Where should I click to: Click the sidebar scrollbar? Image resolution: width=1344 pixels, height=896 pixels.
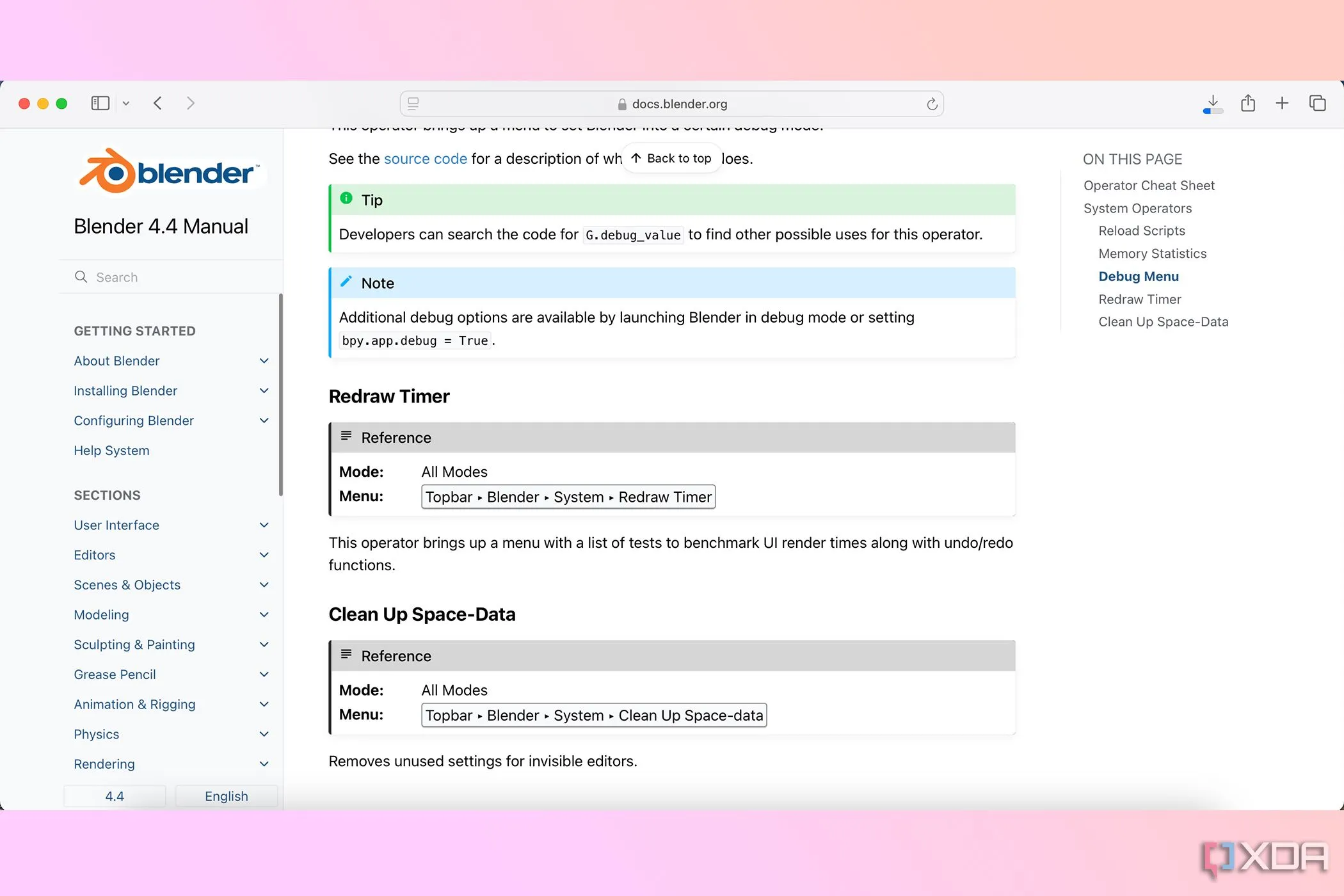(x=280, y=395)
